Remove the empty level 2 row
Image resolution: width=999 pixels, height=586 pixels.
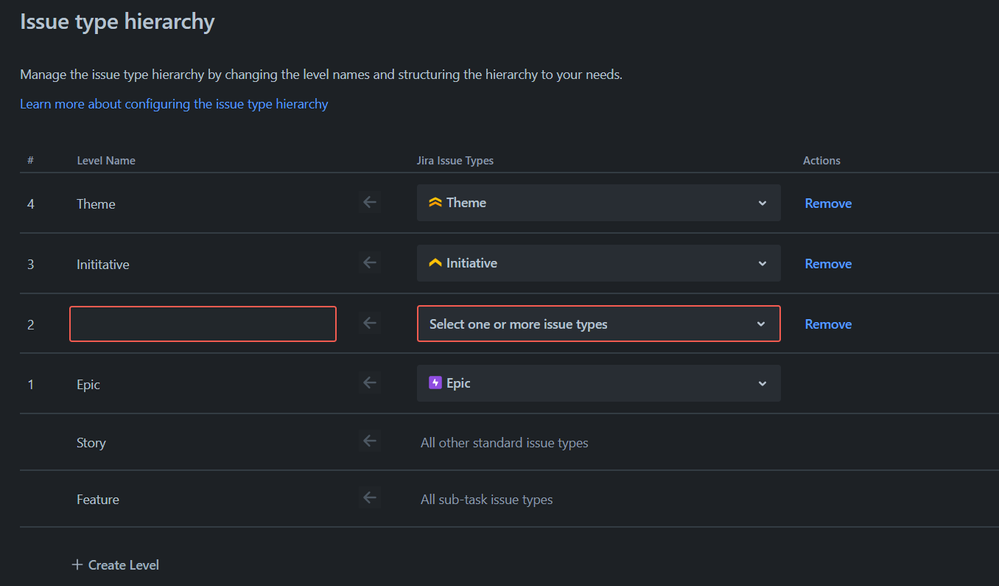pos(828,324)
